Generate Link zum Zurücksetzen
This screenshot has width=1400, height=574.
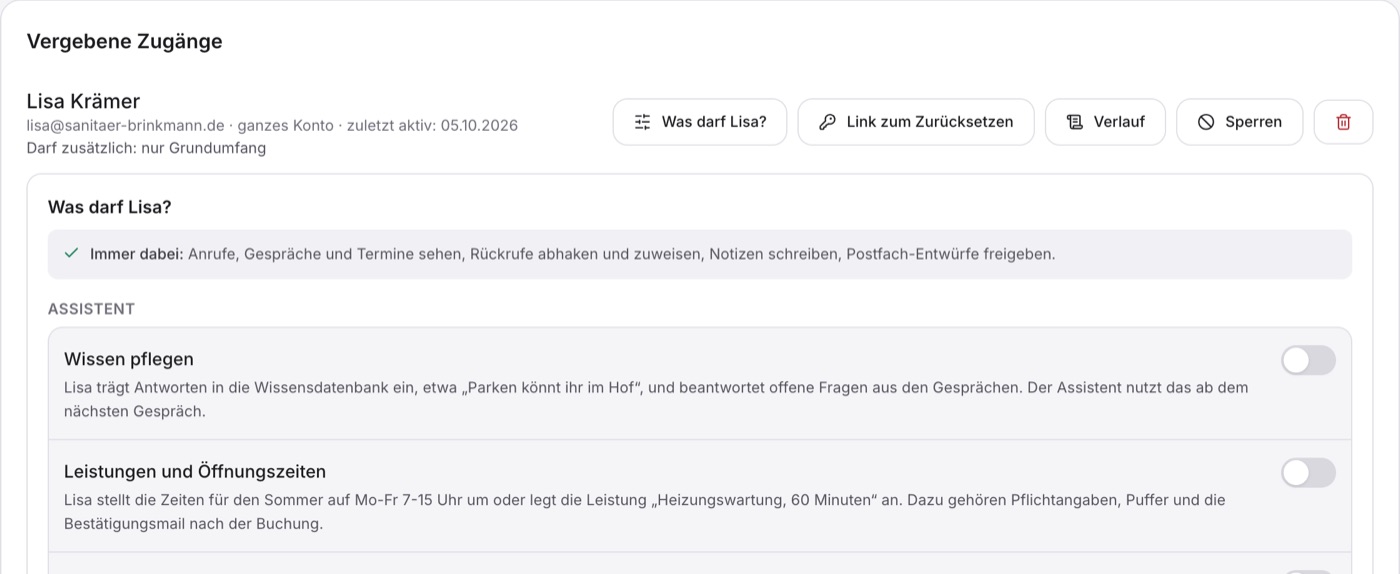click(x=916, y=122)
